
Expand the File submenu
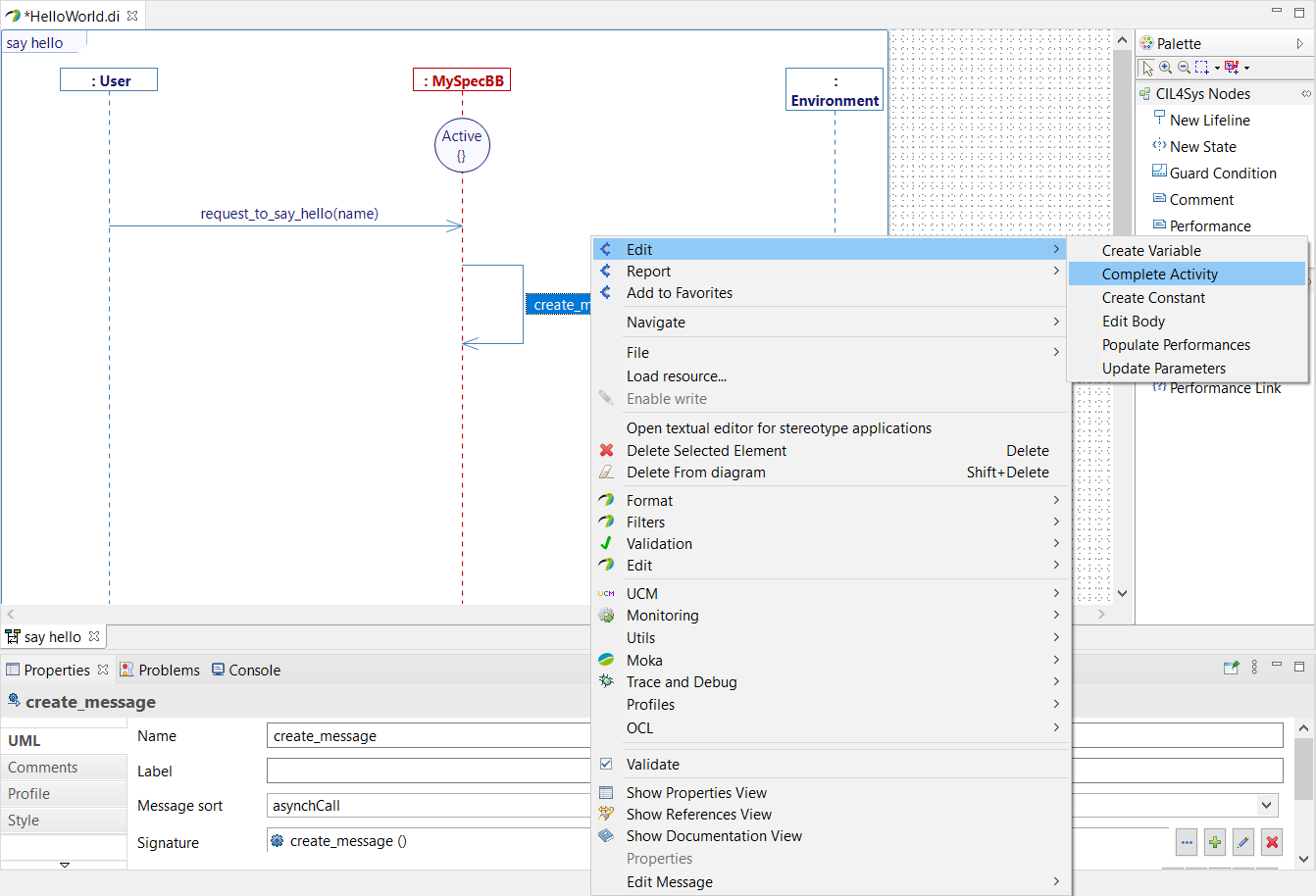831,352
